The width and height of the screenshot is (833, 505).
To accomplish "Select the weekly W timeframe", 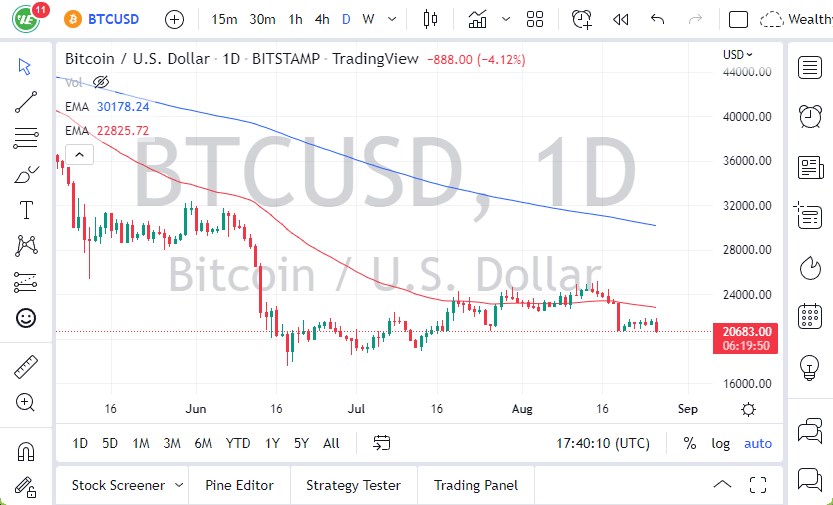I will pos(368,20).
